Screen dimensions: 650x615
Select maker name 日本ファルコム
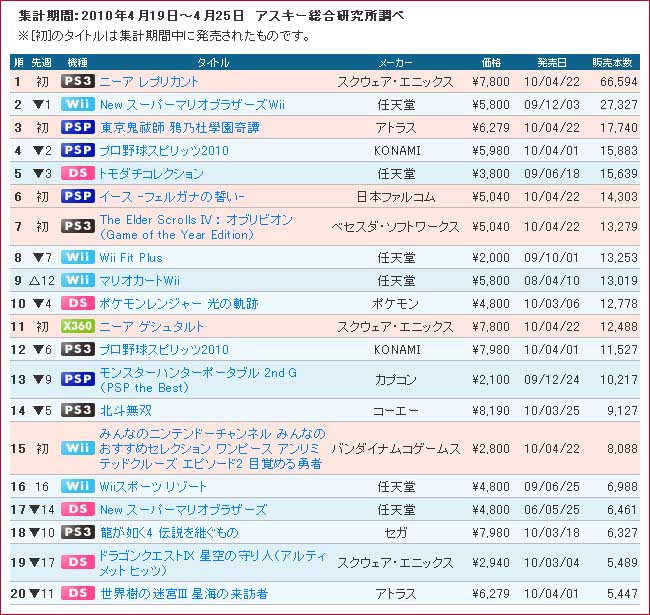pyautogui.click(x=396, y=196)
